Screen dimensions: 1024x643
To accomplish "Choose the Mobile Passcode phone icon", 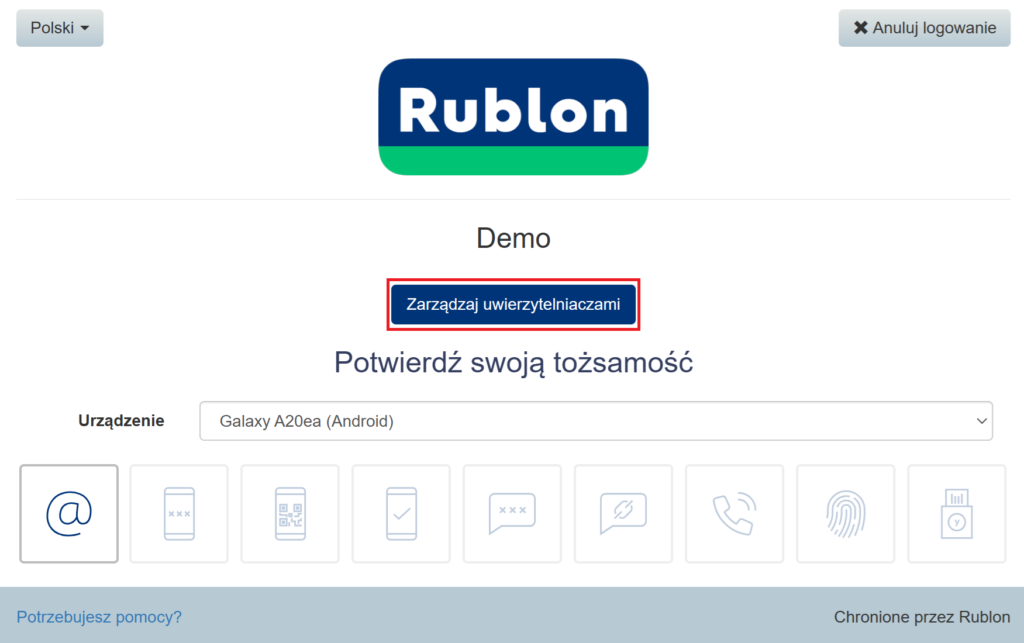I will tap(179, 514).
